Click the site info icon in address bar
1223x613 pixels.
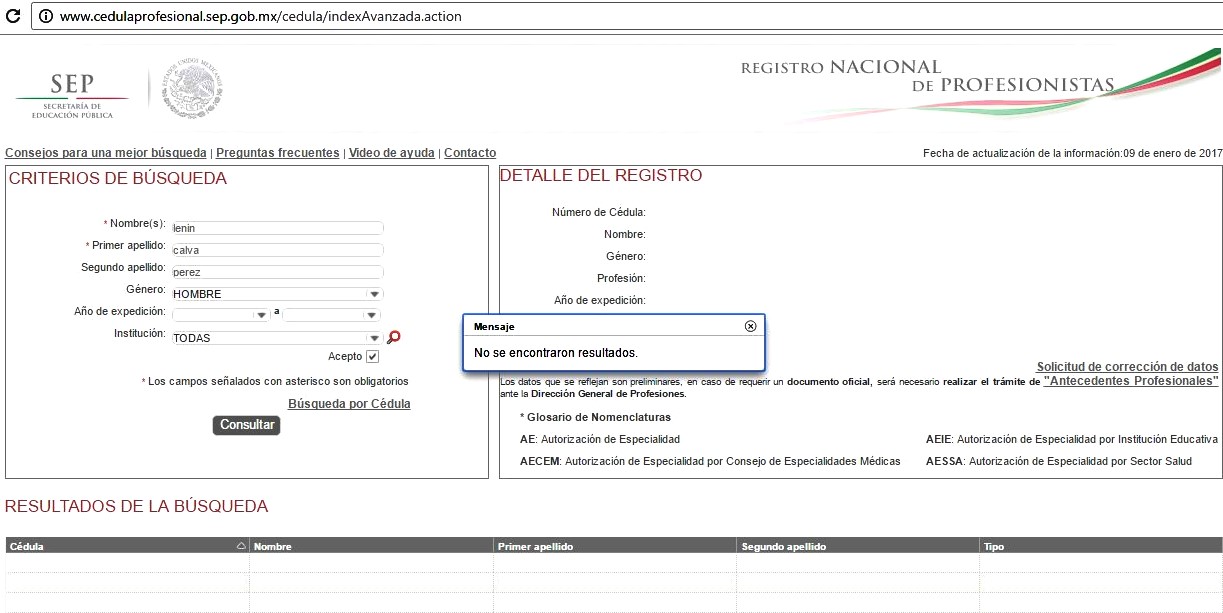[46, 17]
